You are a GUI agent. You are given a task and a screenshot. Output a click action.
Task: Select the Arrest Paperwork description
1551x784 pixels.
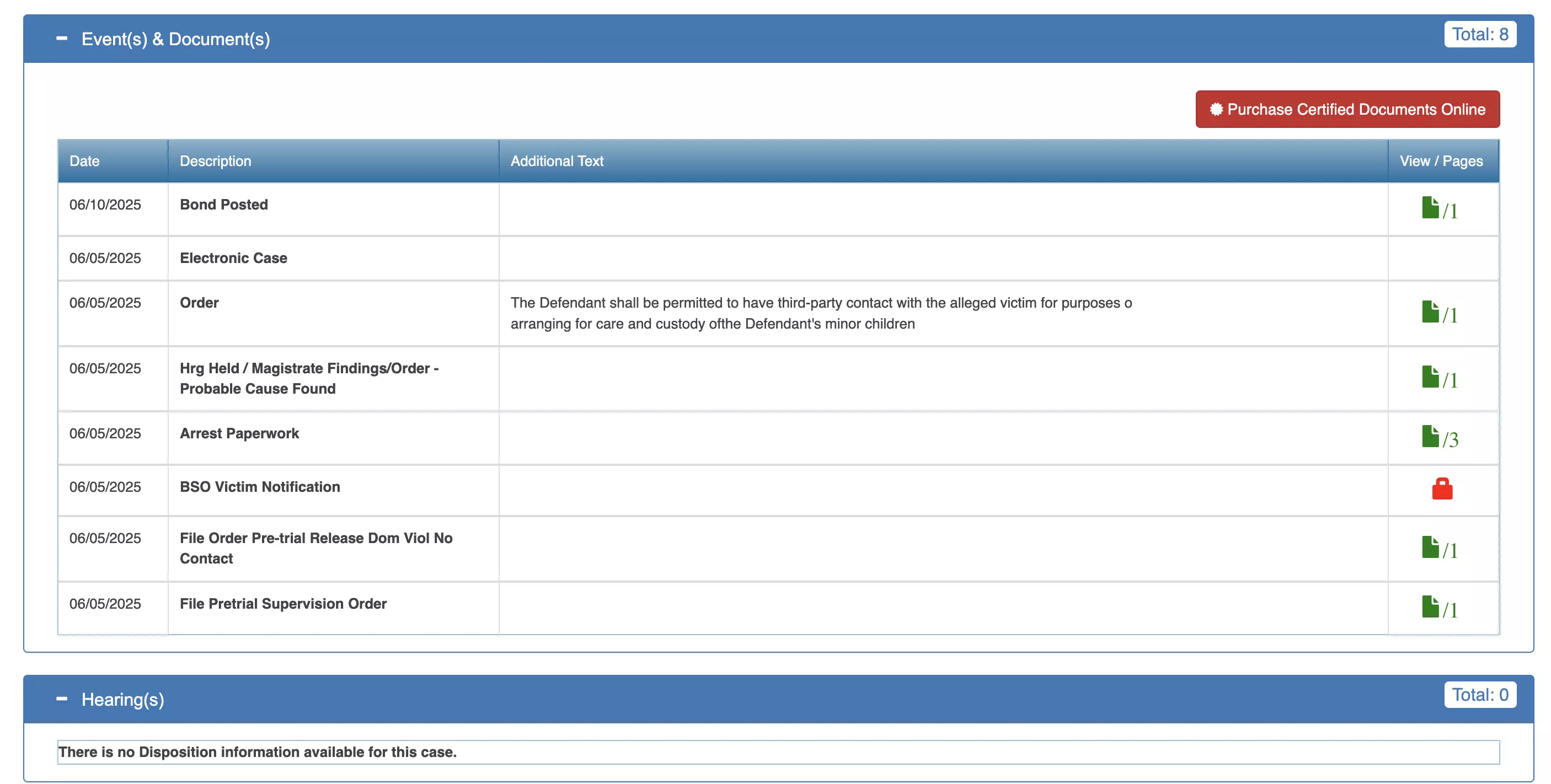[x=239, y=433]
